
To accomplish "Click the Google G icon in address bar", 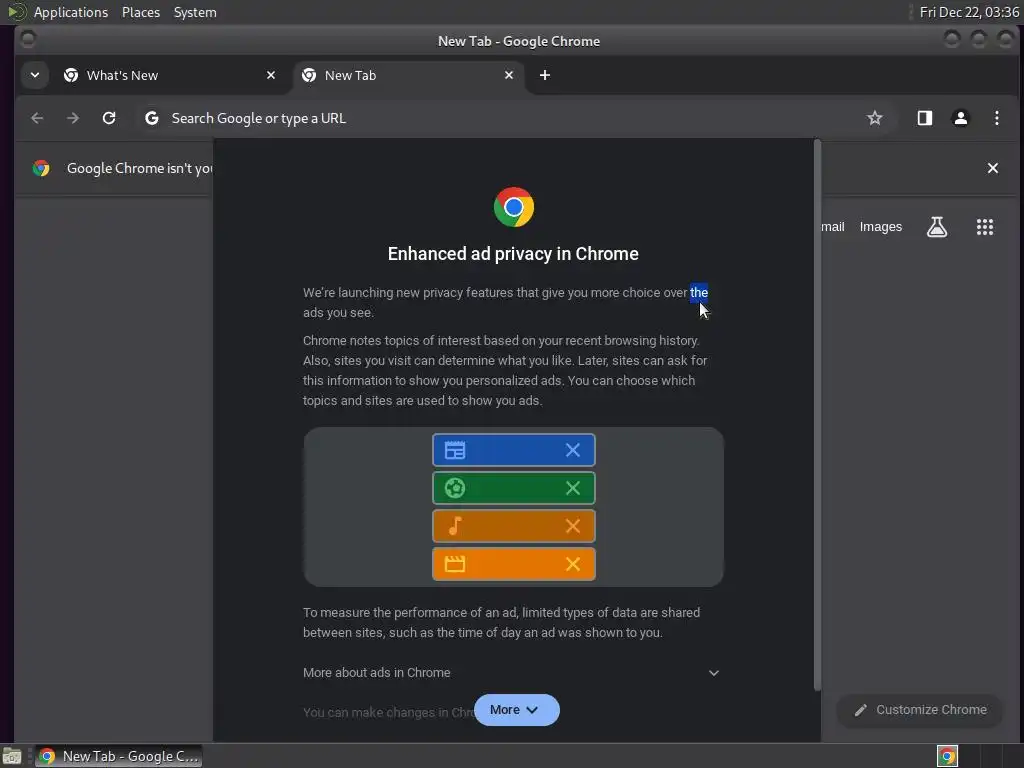I will click(152, 118).
